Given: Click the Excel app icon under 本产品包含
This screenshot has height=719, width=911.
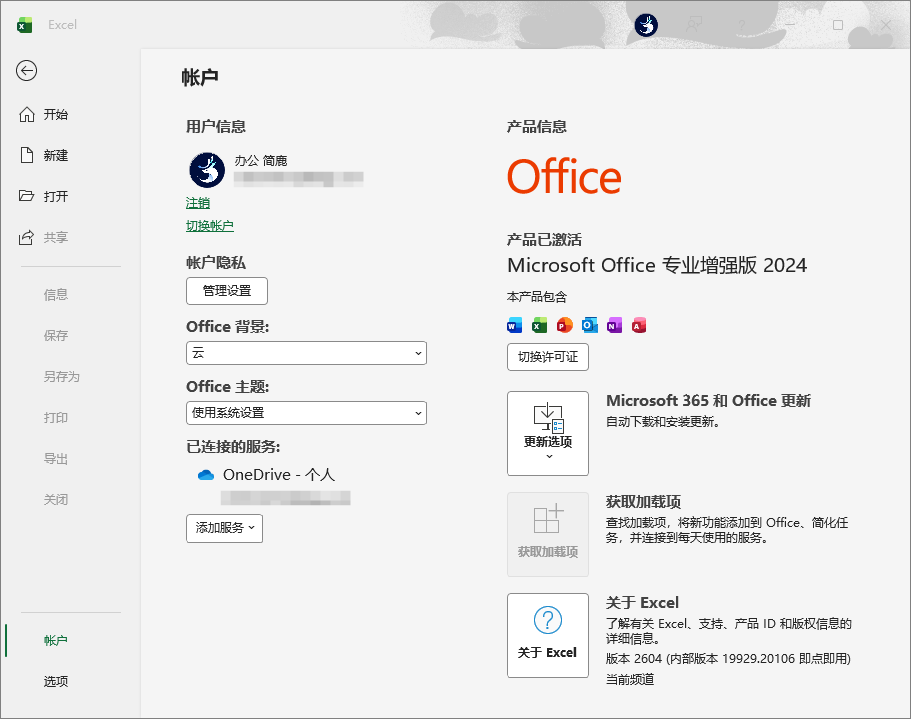Looking at the screenshot, I should pos(540,325).
